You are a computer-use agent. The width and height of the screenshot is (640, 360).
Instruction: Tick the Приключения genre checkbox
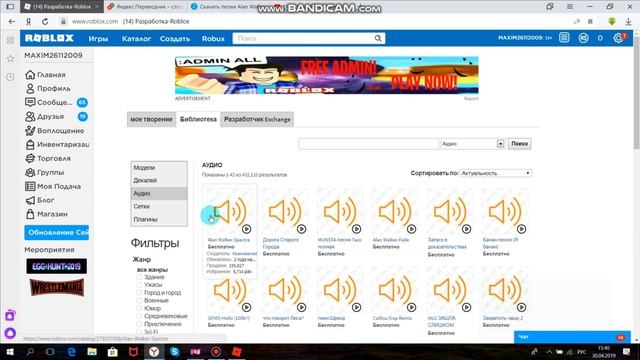tap(139, 324)
